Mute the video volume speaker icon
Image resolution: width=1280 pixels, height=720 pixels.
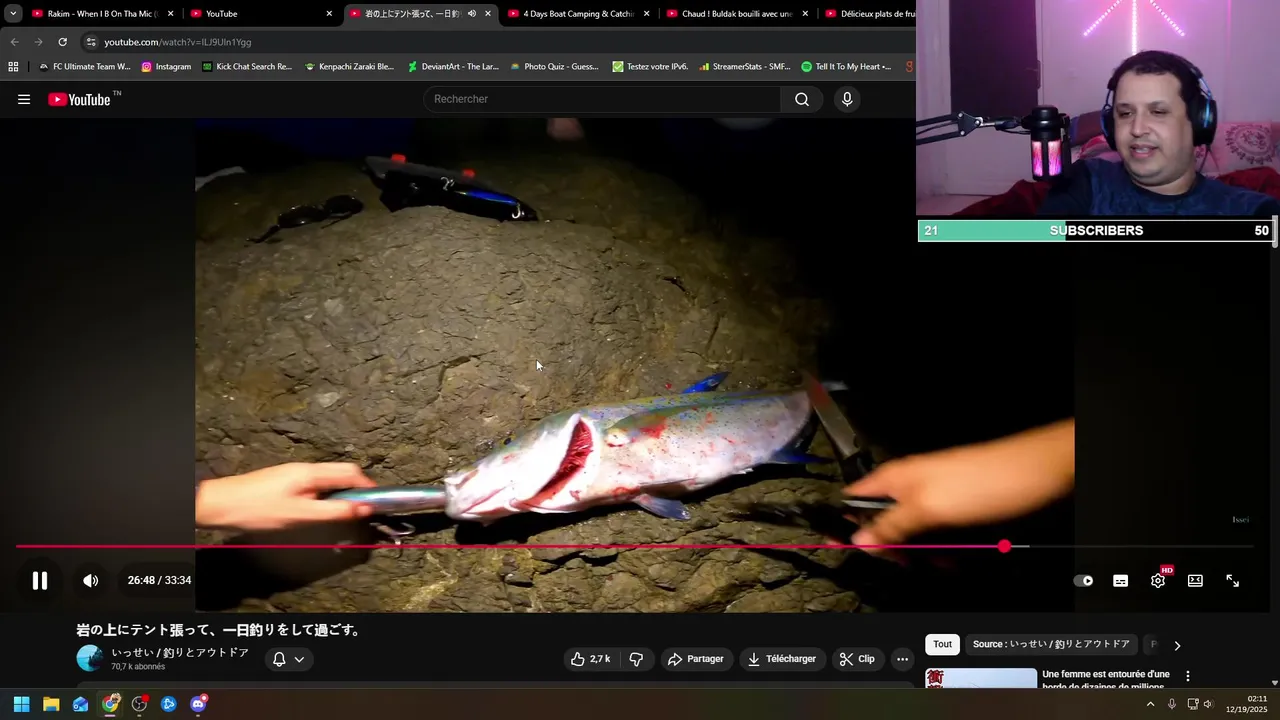point(90,580)
